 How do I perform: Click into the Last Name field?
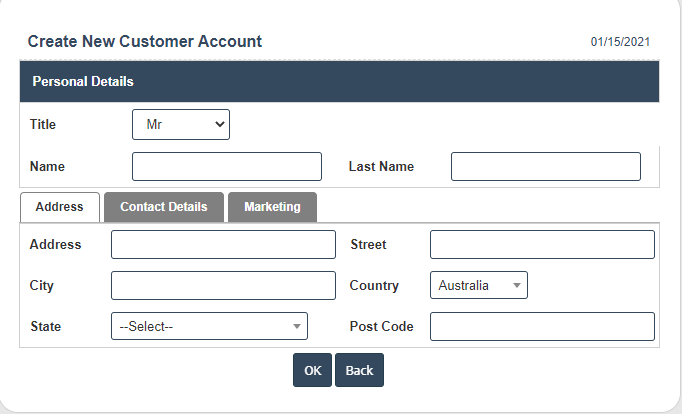545,166
